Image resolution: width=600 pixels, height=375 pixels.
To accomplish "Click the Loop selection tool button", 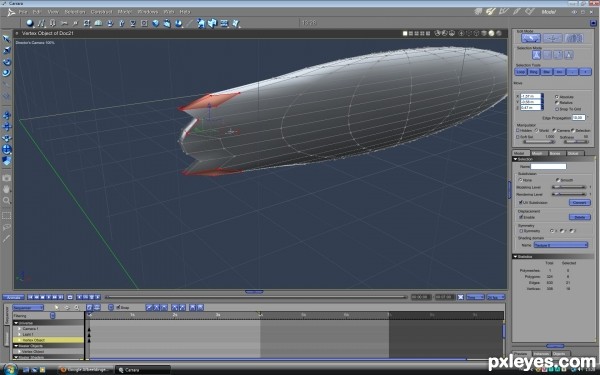I will click(x=521, y=72).
